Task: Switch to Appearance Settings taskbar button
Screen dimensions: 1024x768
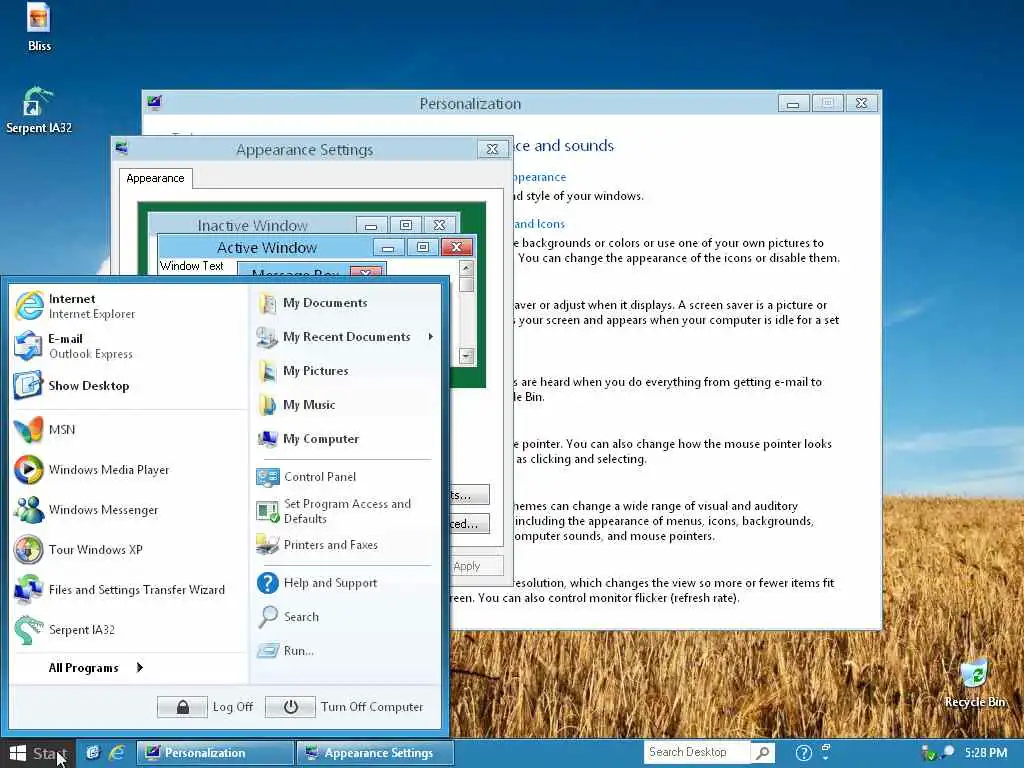Action: coord(376,753)
